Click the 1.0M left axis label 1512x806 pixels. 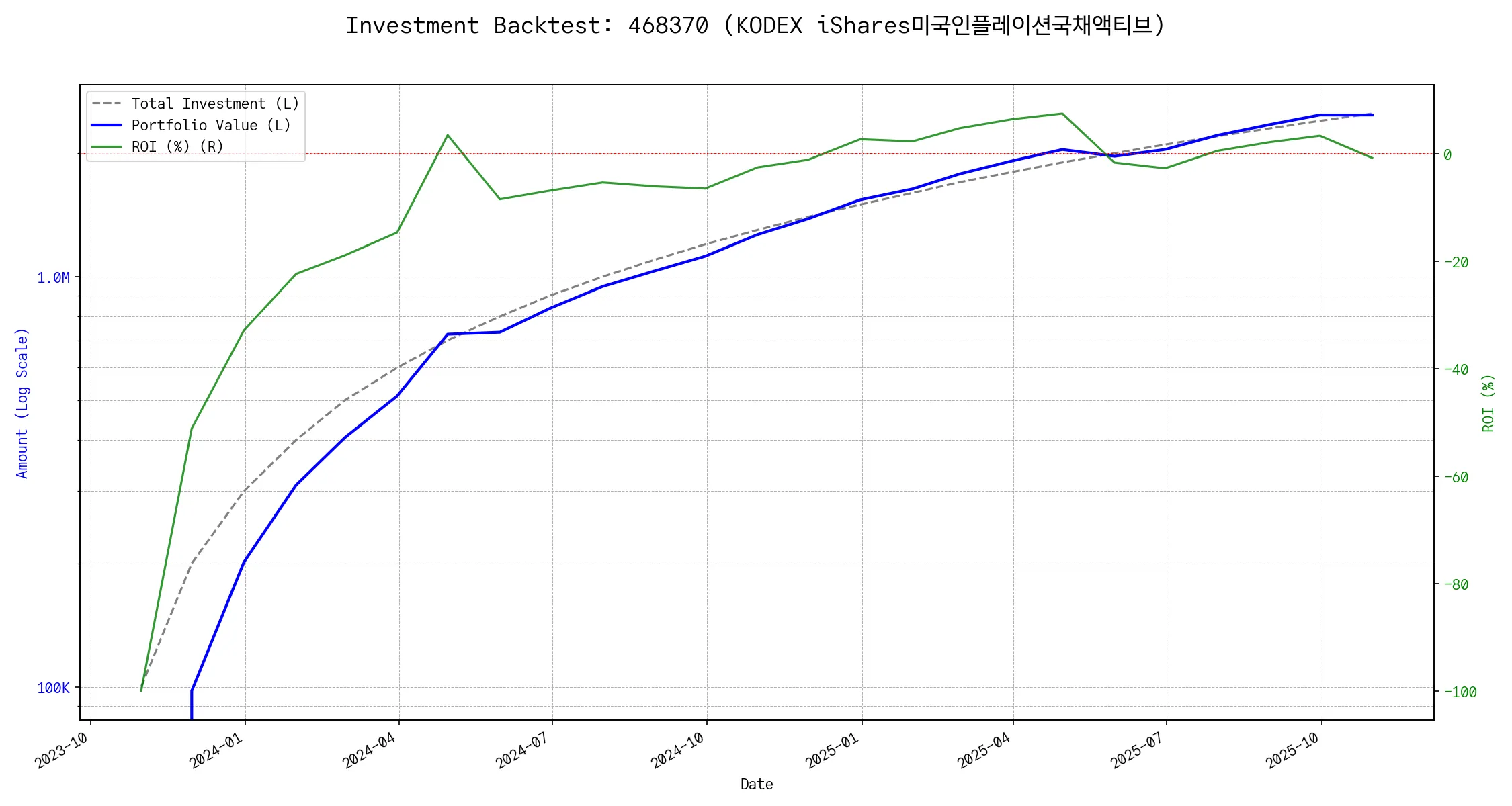[x=53, y=278]
